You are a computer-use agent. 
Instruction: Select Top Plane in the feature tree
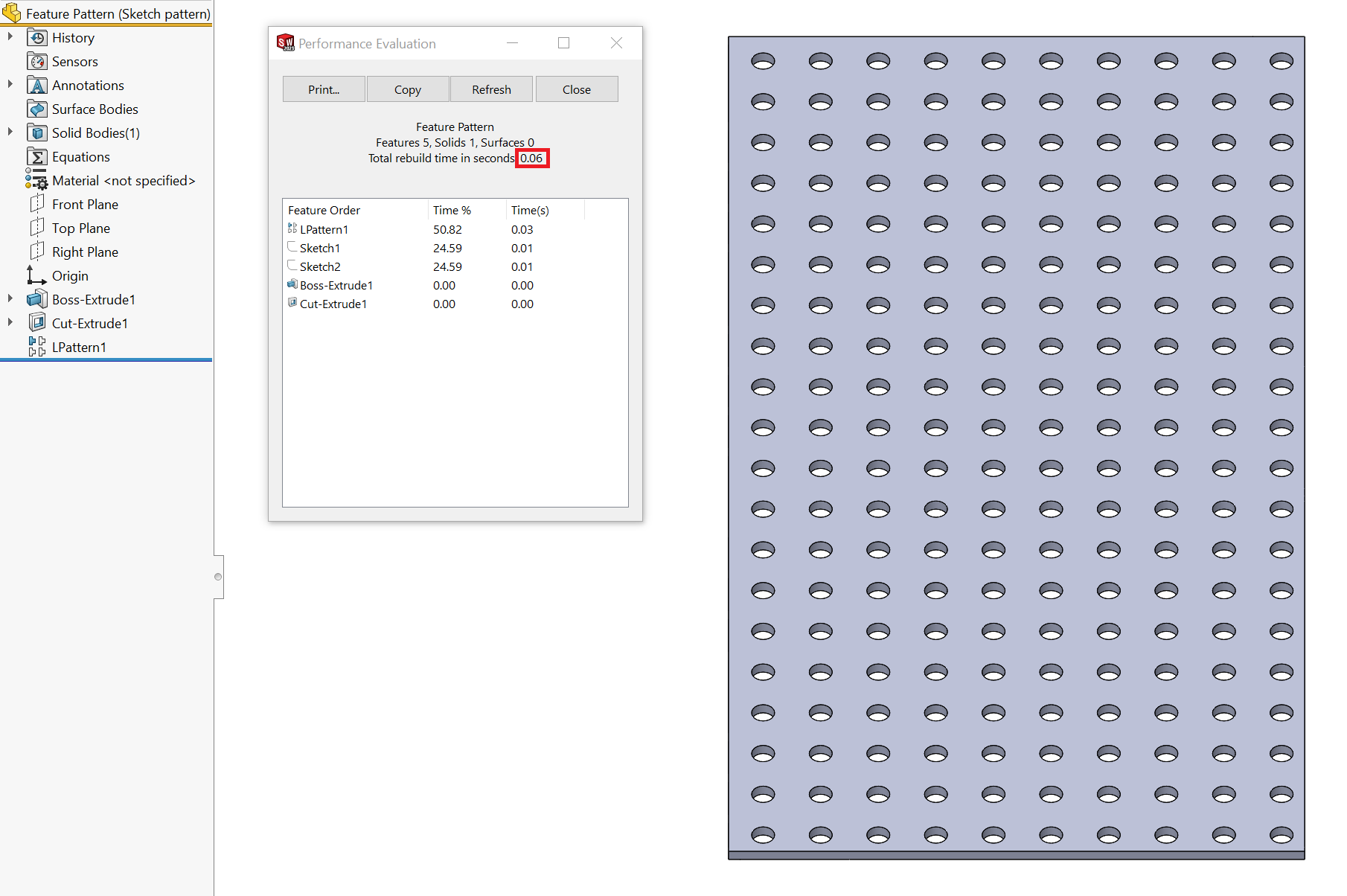tap(80, 228)
